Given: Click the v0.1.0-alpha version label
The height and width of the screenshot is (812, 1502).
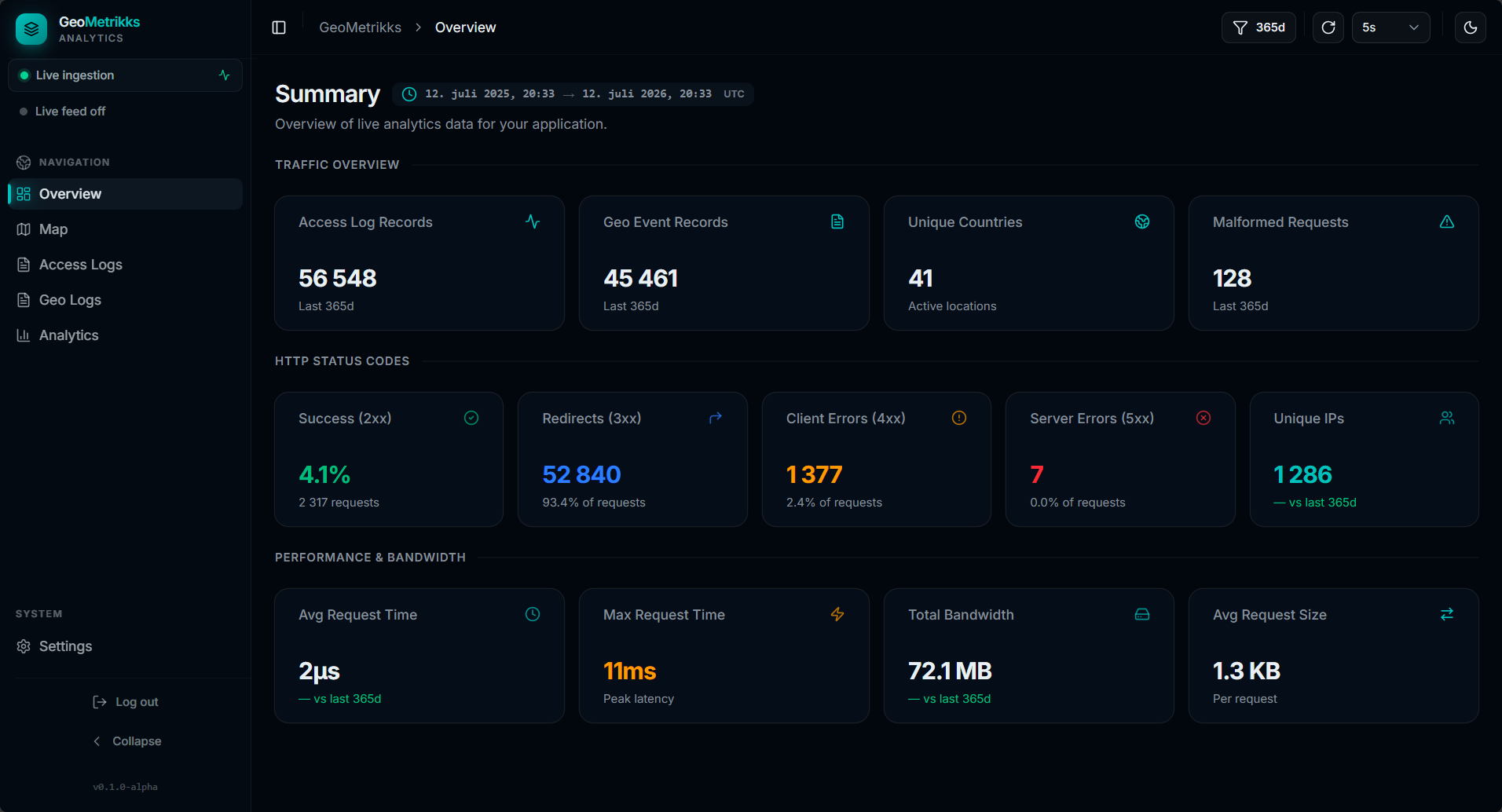Looking at the screenshot, I should coord(126,787).
